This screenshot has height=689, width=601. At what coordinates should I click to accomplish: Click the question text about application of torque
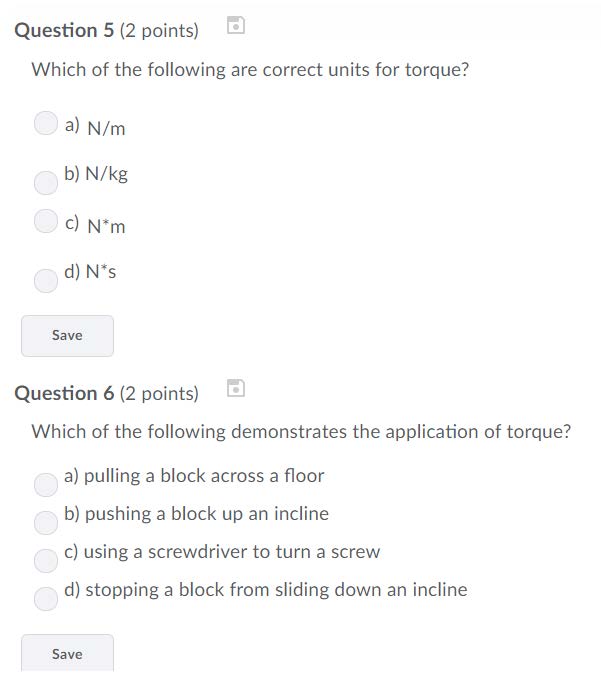pyautogui.click(x=301, y=432)
